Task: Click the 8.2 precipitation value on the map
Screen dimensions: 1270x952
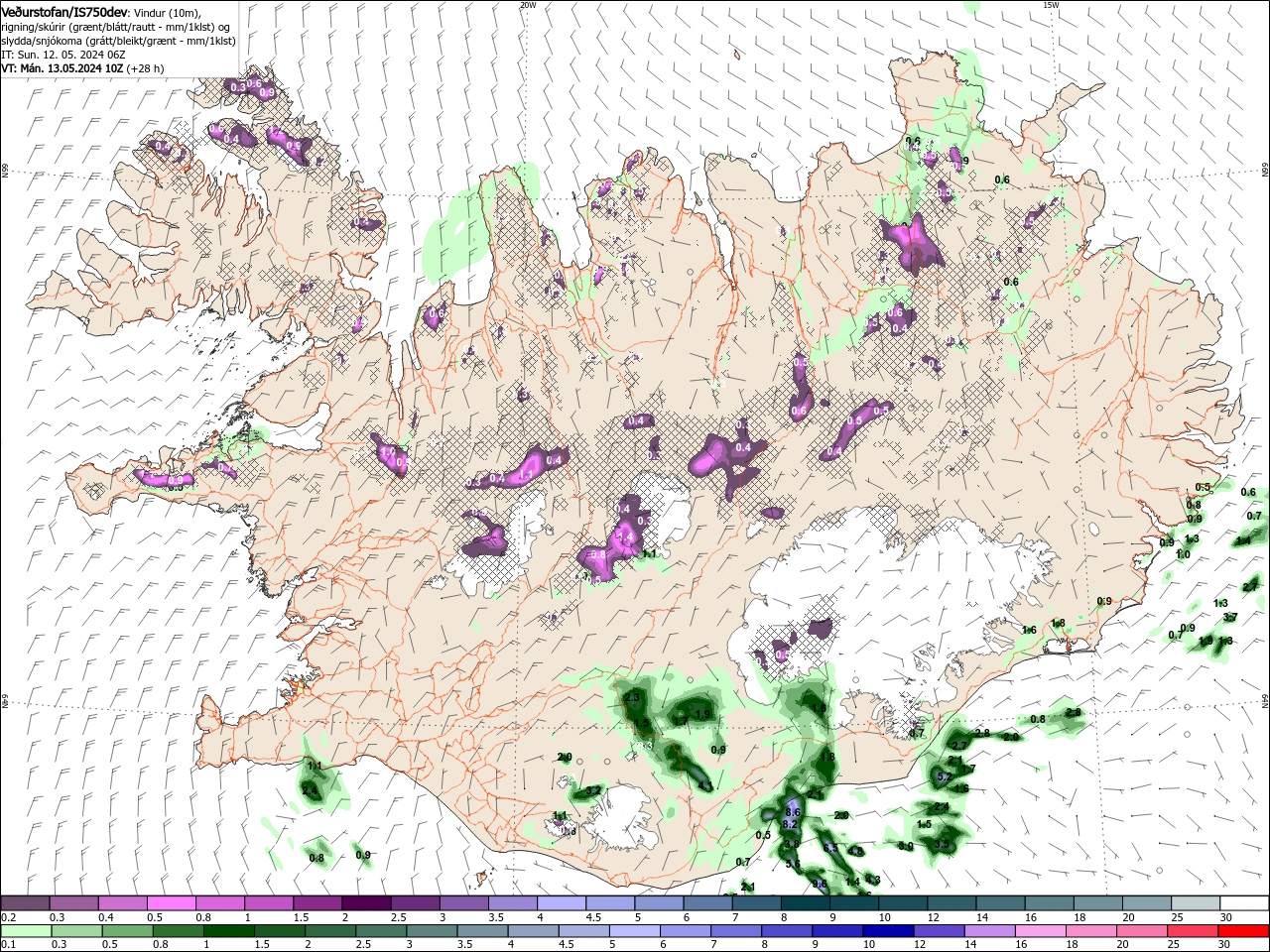Action: pyautogui.click(x=790, y=824)
